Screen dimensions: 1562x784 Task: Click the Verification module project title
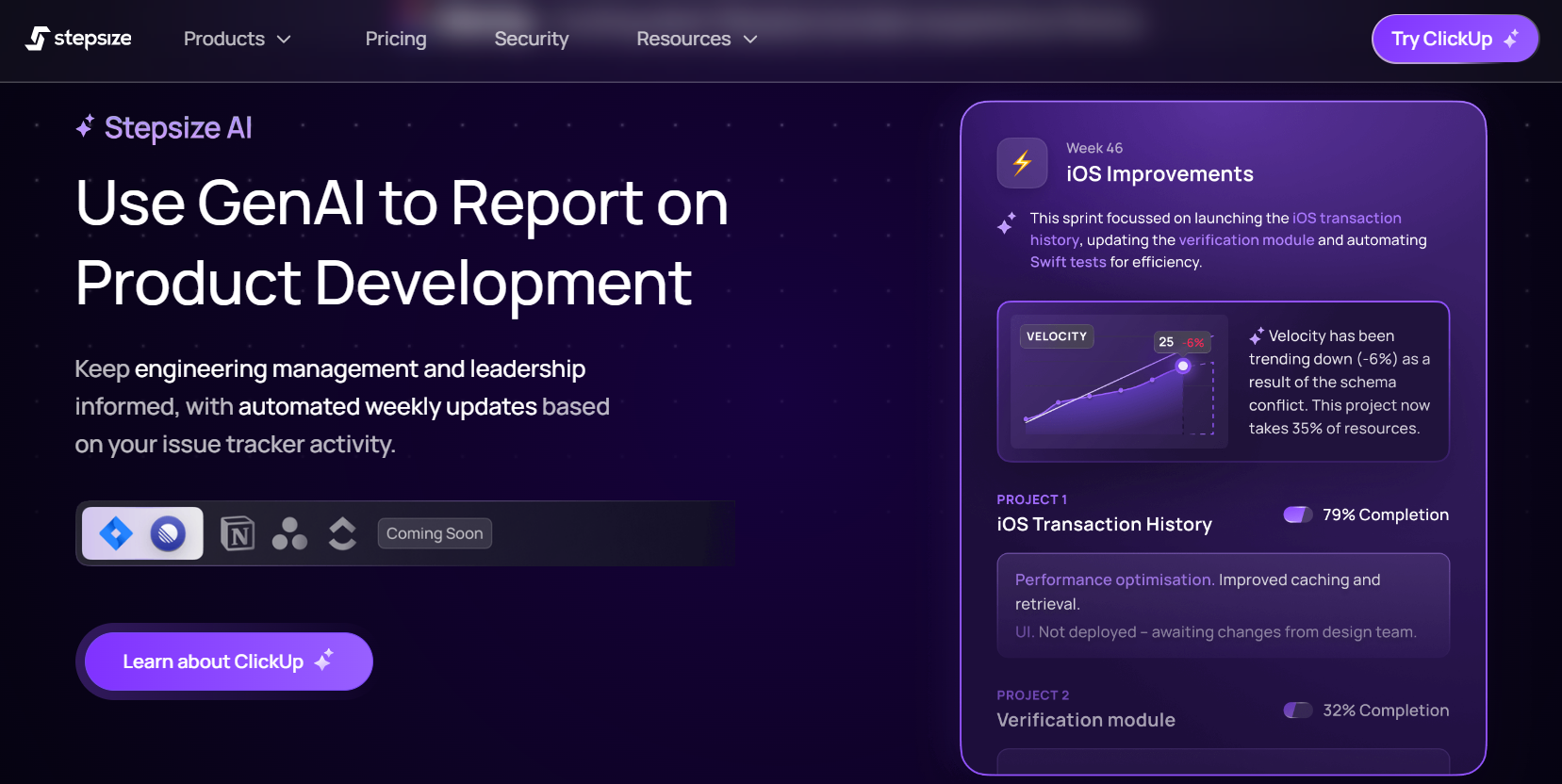click(1086, 720)
